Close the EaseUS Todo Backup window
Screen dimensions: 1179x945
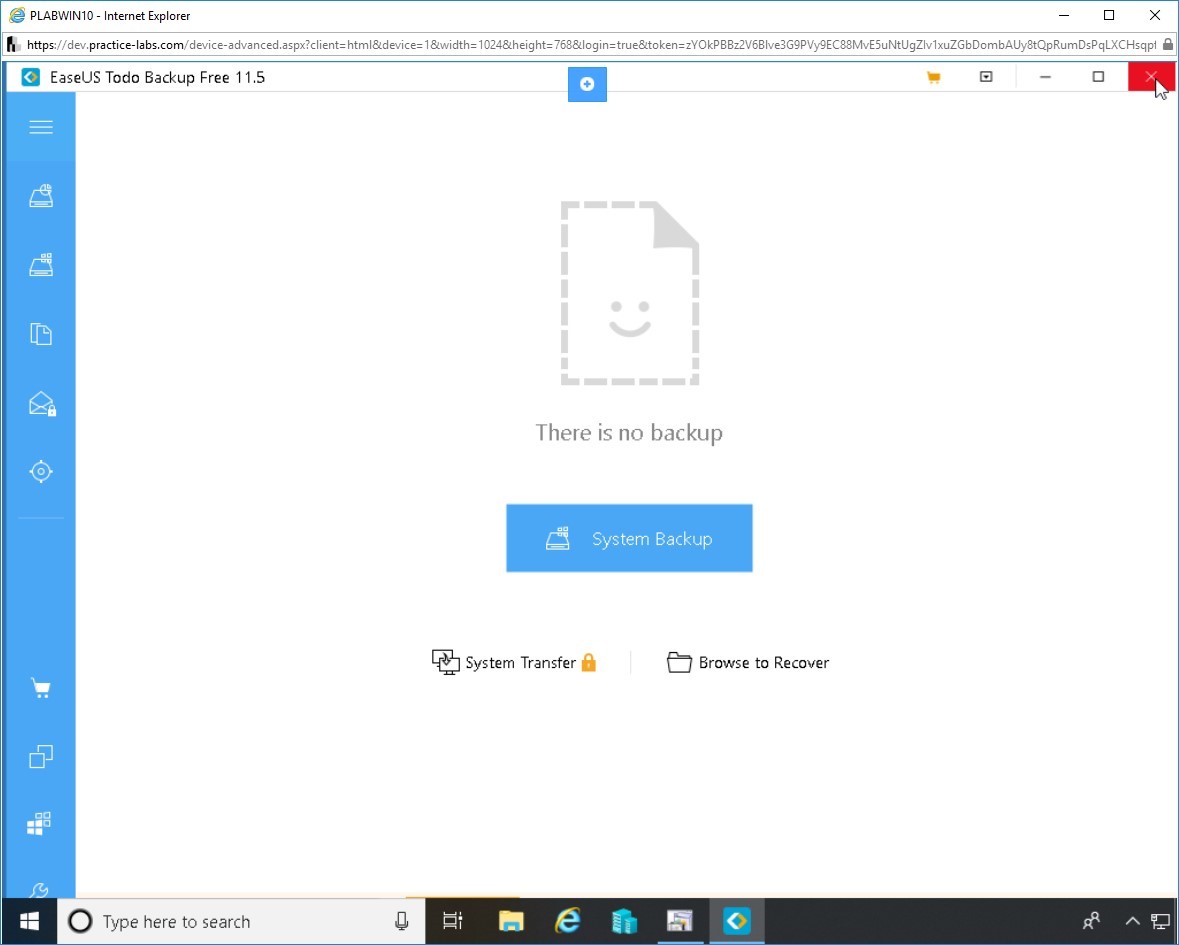coord(1150,77)
